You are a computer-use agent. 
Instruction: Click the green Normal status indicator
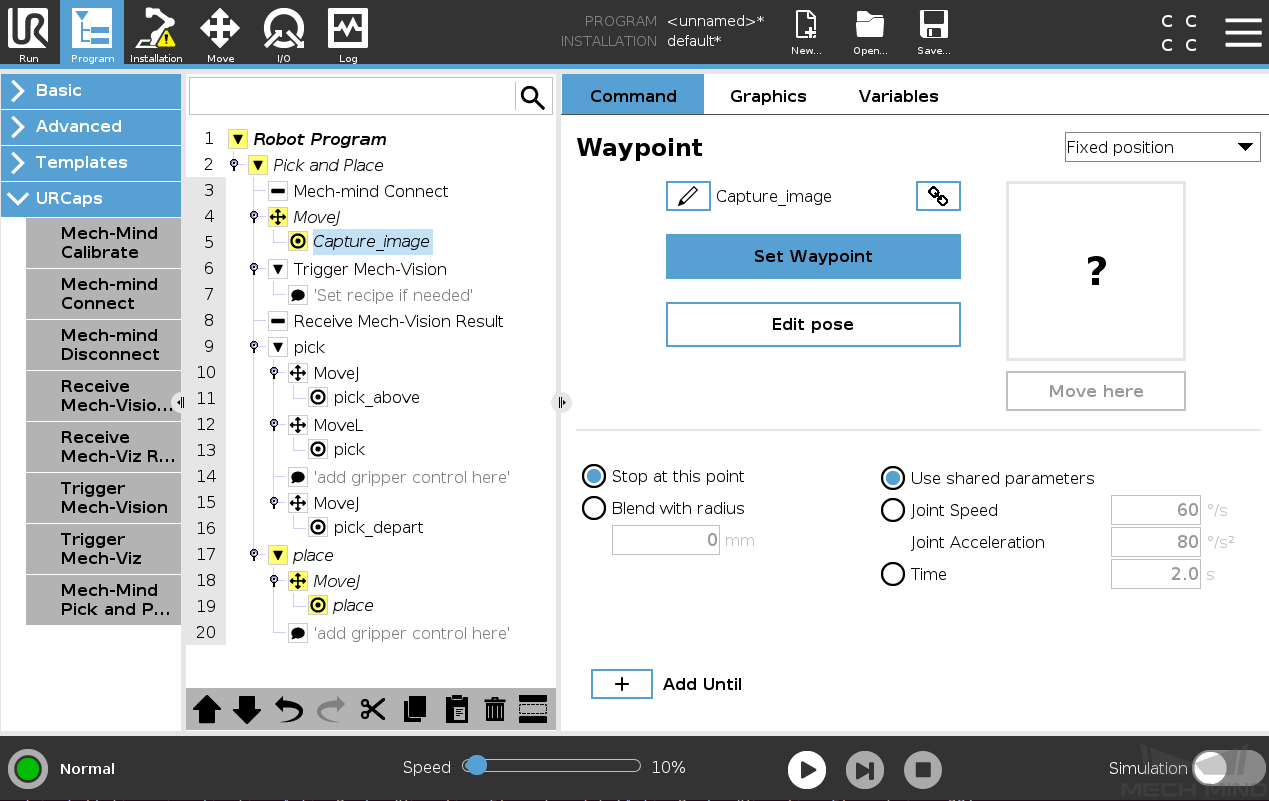(x=28, y=769)
